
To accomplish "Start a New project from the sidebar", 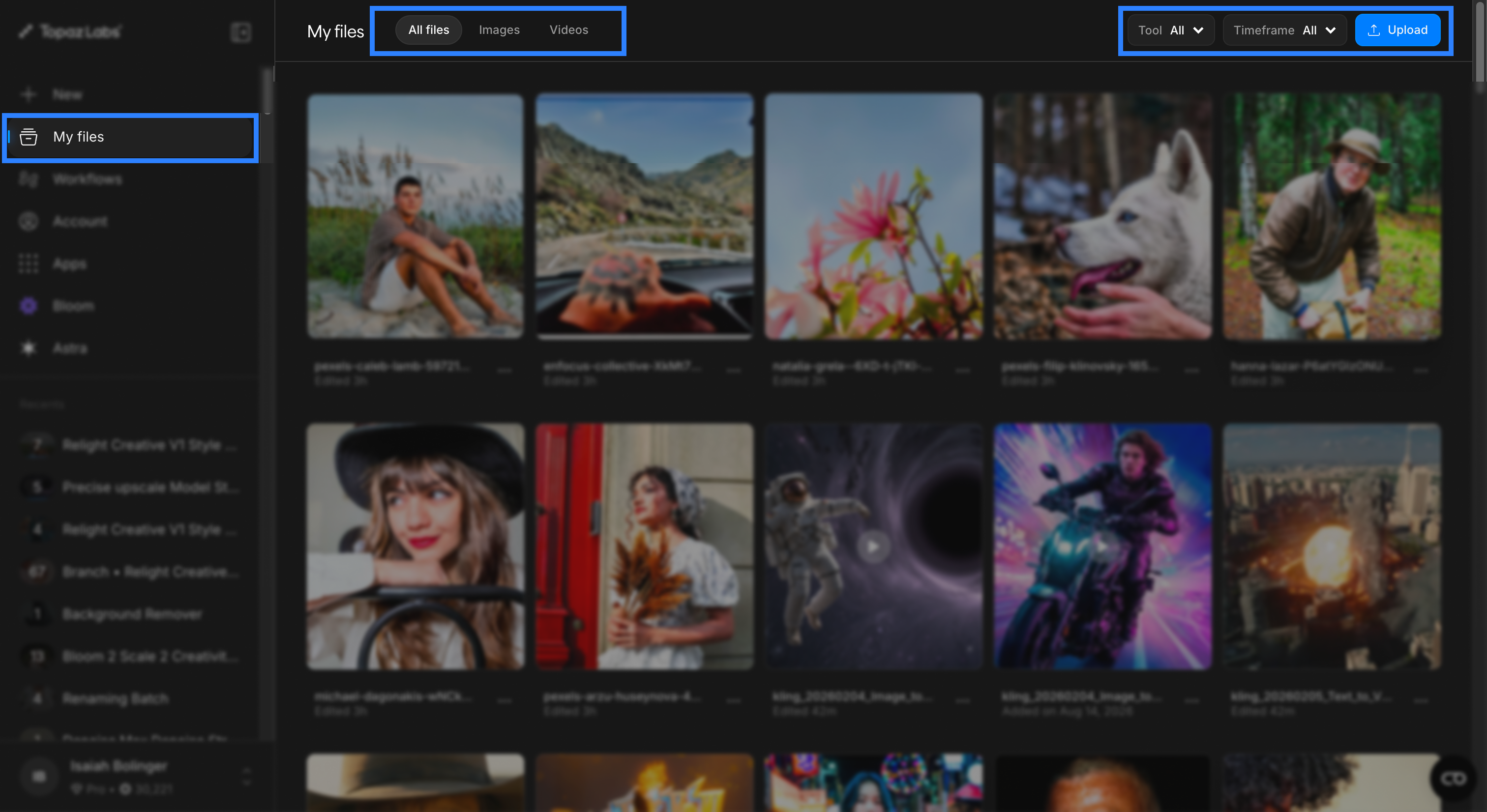I will 130,94.
